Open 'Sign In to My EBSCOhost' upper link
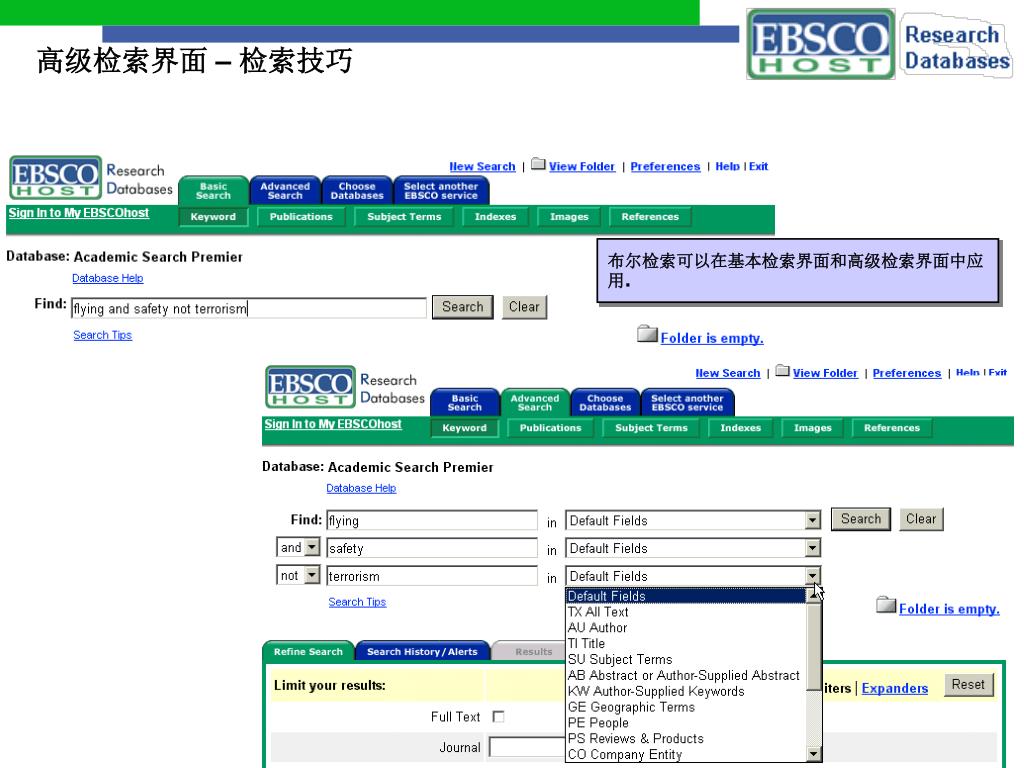1024x768 pixels. click(x=78, y=213)
